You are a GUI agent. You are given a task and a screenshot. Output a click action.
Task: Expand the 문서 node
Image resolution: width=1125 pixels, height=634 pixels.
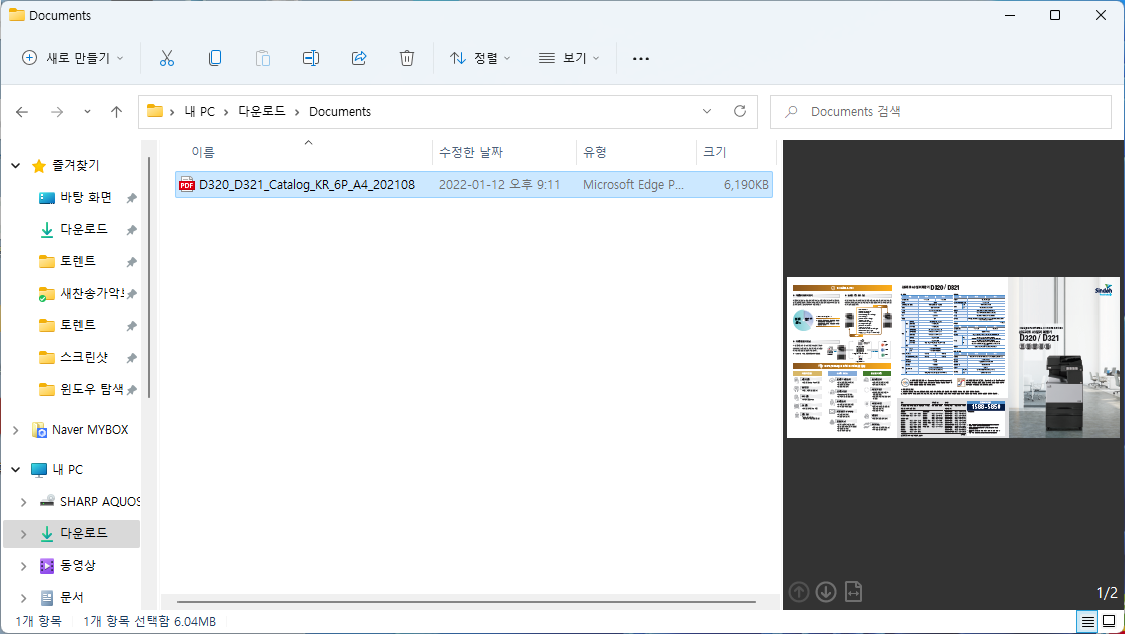(x=24, y=597)
